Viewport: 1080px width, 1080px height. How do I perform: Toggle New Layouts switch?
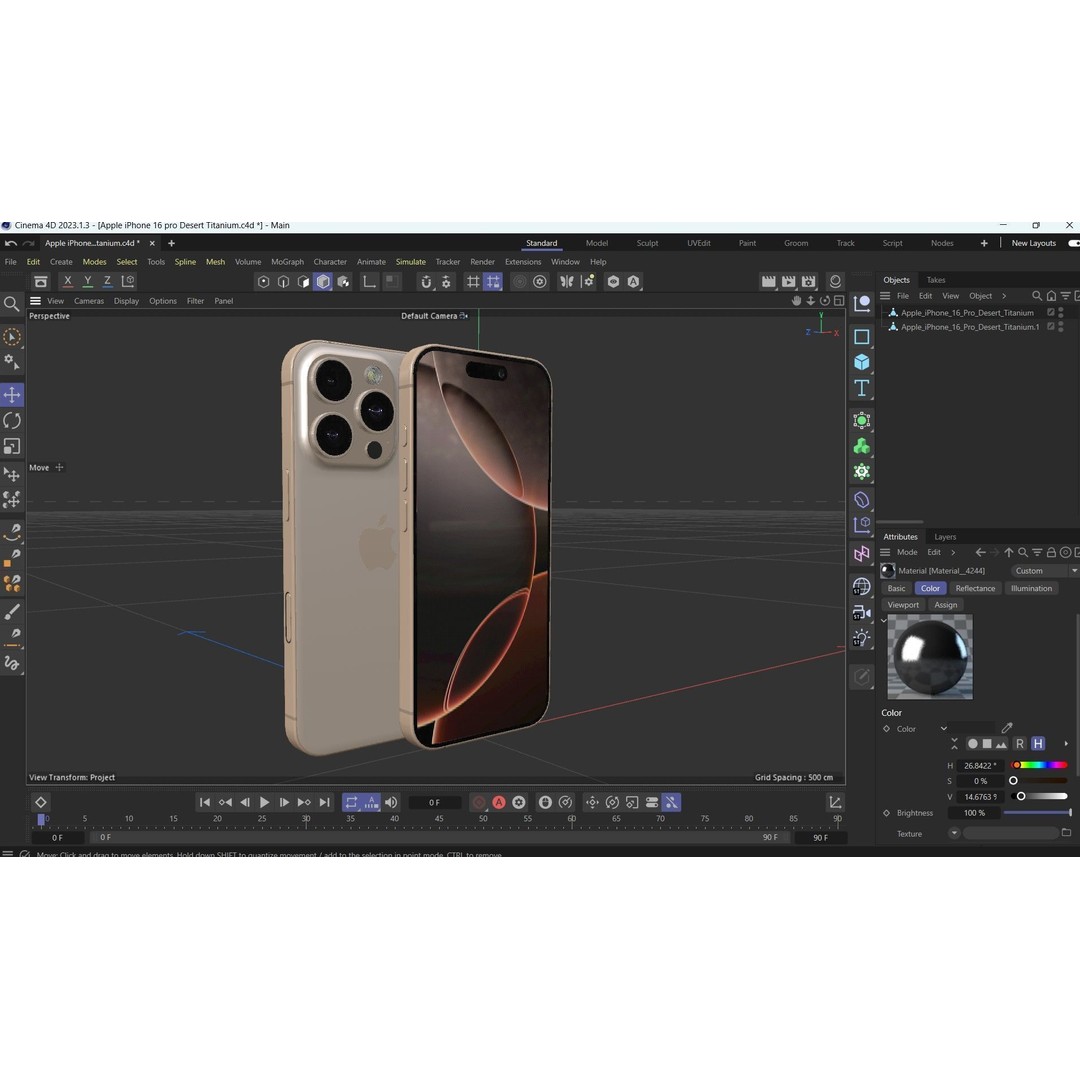(x=1073, y=243)
